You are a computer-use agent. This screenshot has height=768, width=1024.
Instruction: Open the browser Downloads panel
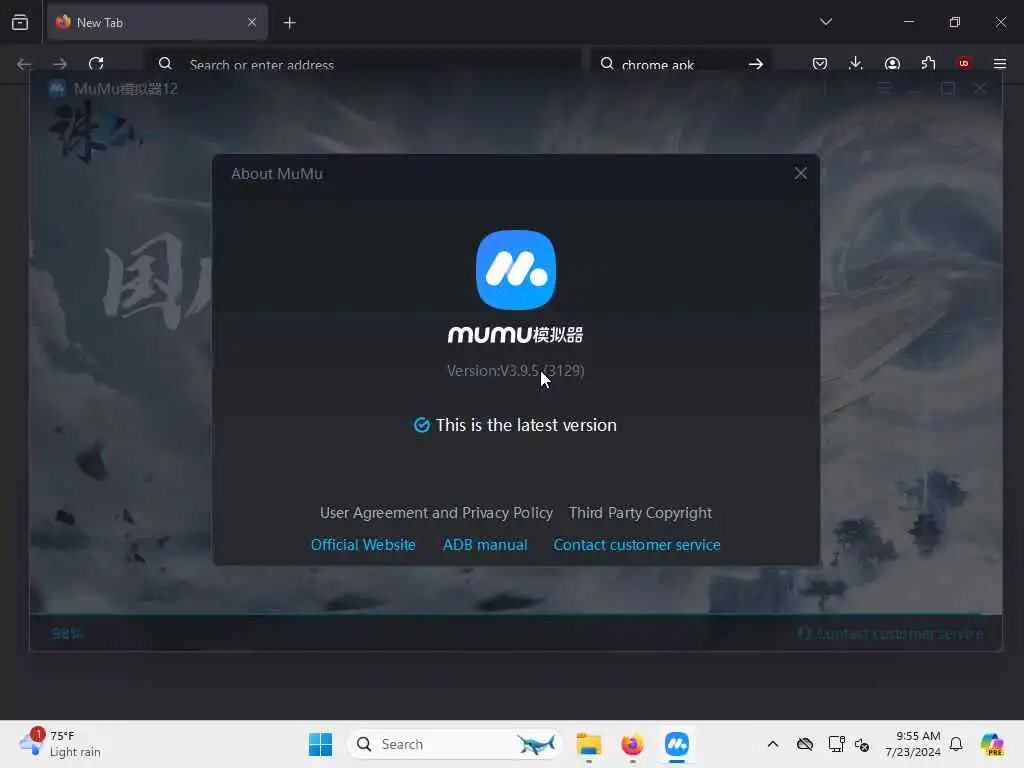(856, 64)
